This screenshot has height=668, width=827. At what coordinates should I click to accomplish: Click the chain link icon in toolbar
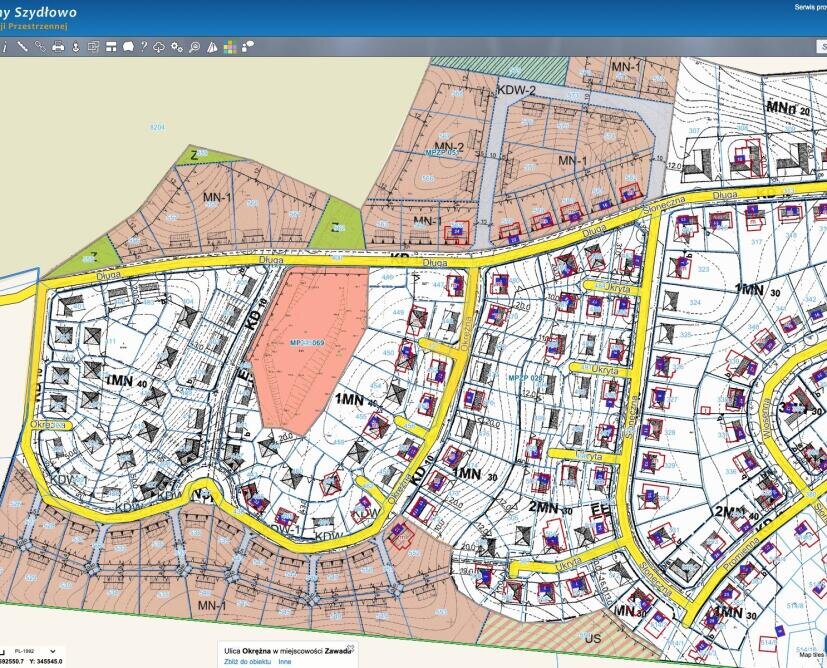pyautogui.click(x=40, y=47)
